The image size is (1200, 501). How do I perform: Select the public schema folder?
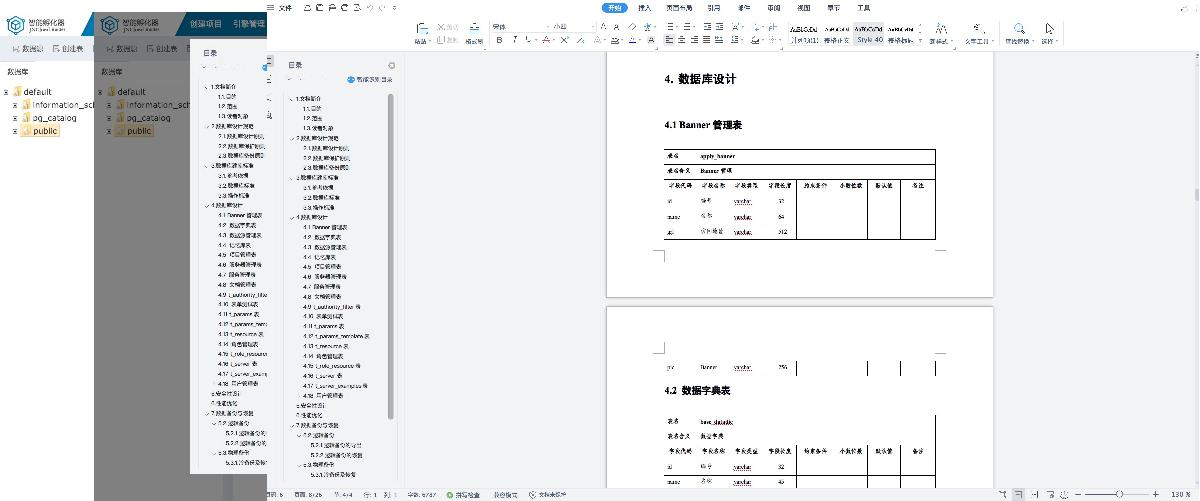tap(45, 131)
